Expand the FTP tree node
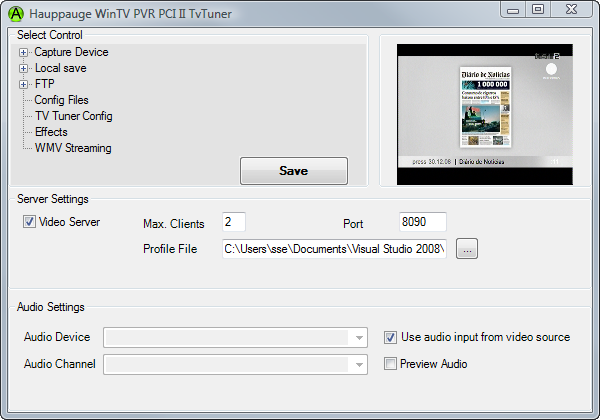The width and height of the screenshot is (600, 420). click(x=23, y=85)
